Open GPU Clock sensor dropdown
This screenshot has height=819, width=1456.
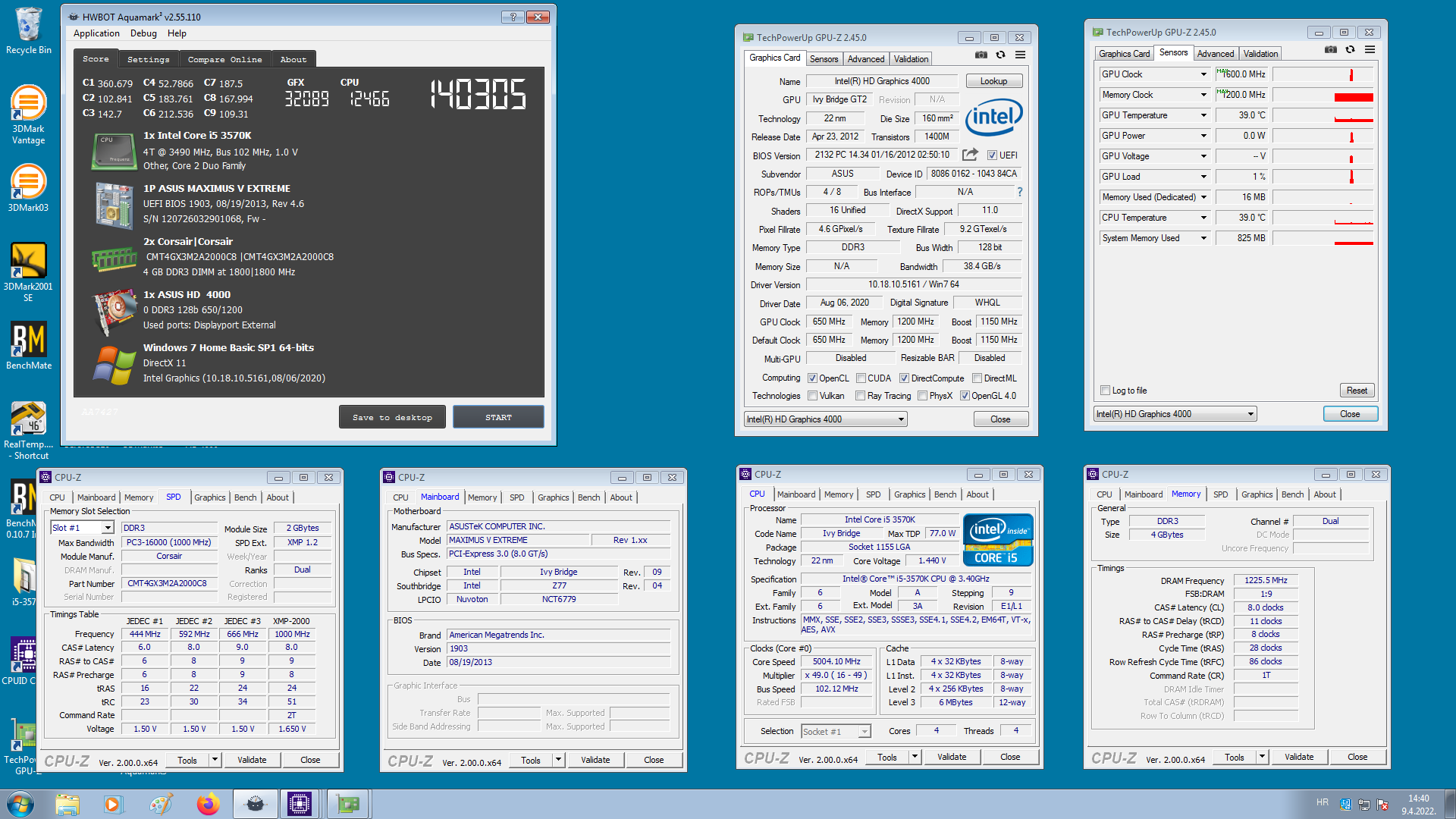pyautogui.click(x=1203, y=74)
